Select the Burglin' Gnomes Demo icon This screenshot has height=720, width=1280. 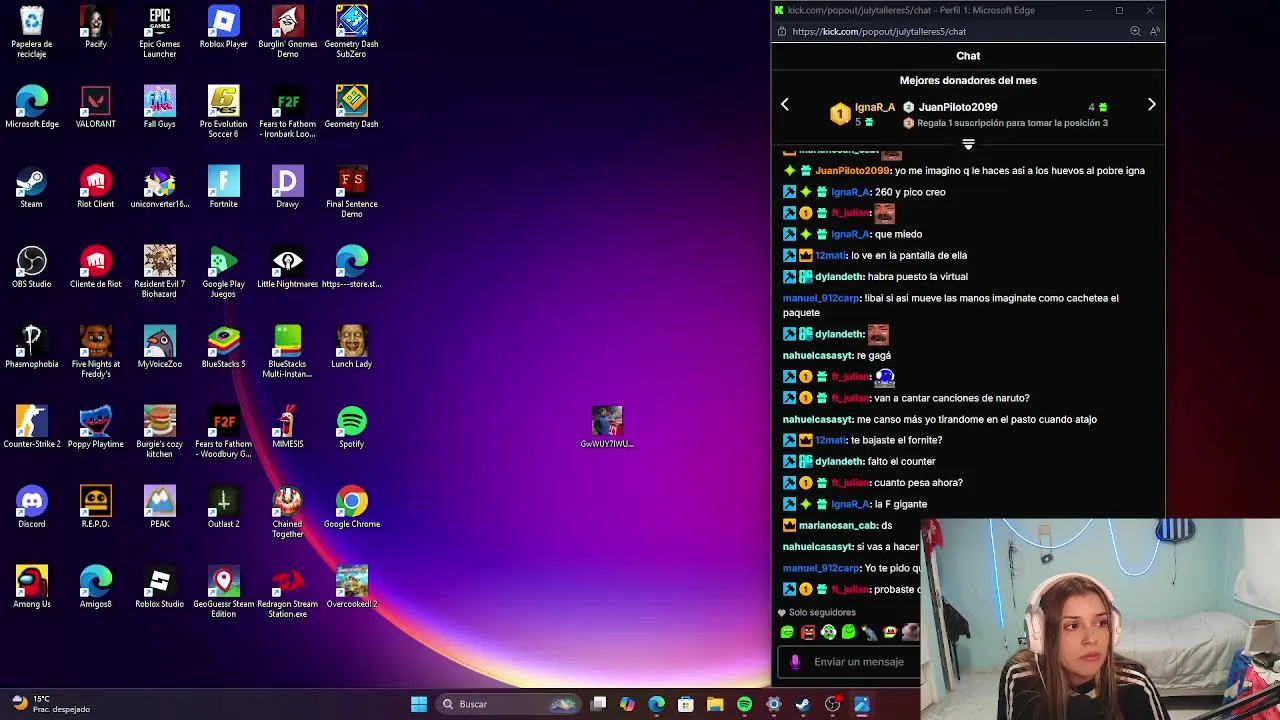click(288, 31)
